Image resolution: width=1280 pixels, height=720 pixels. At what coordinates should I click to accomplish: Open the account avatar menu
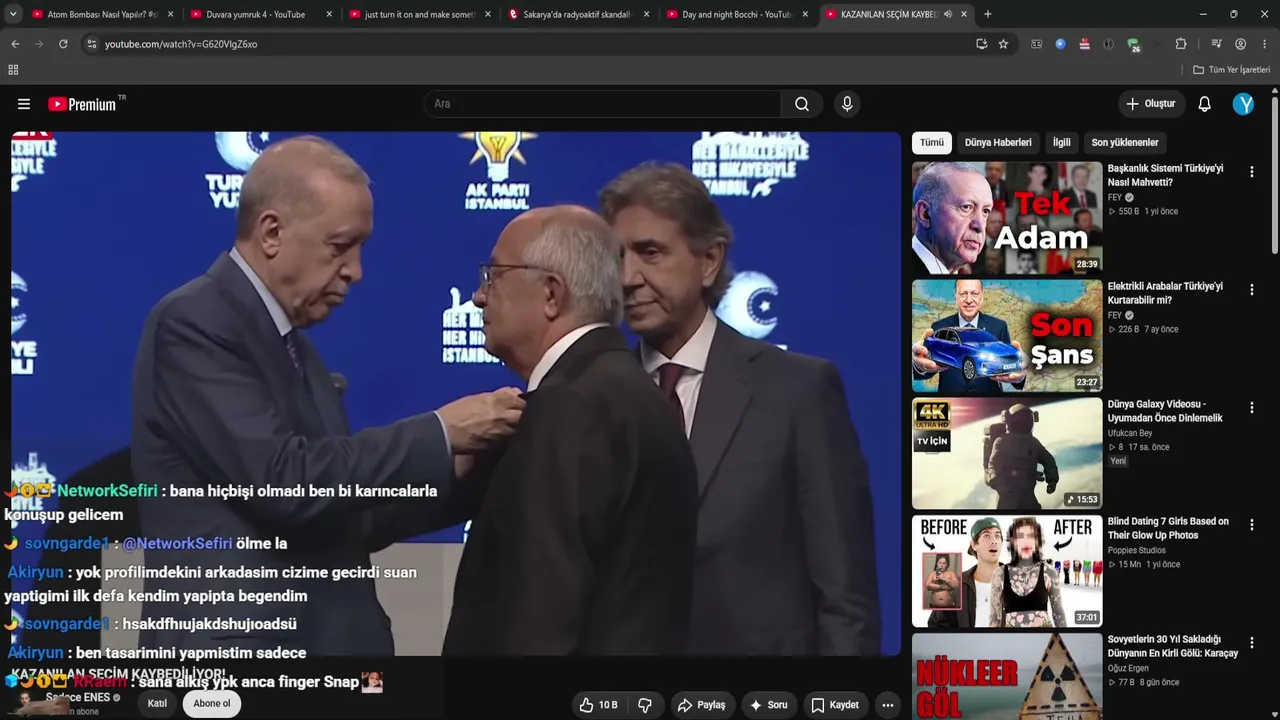tap(1243, 104)
